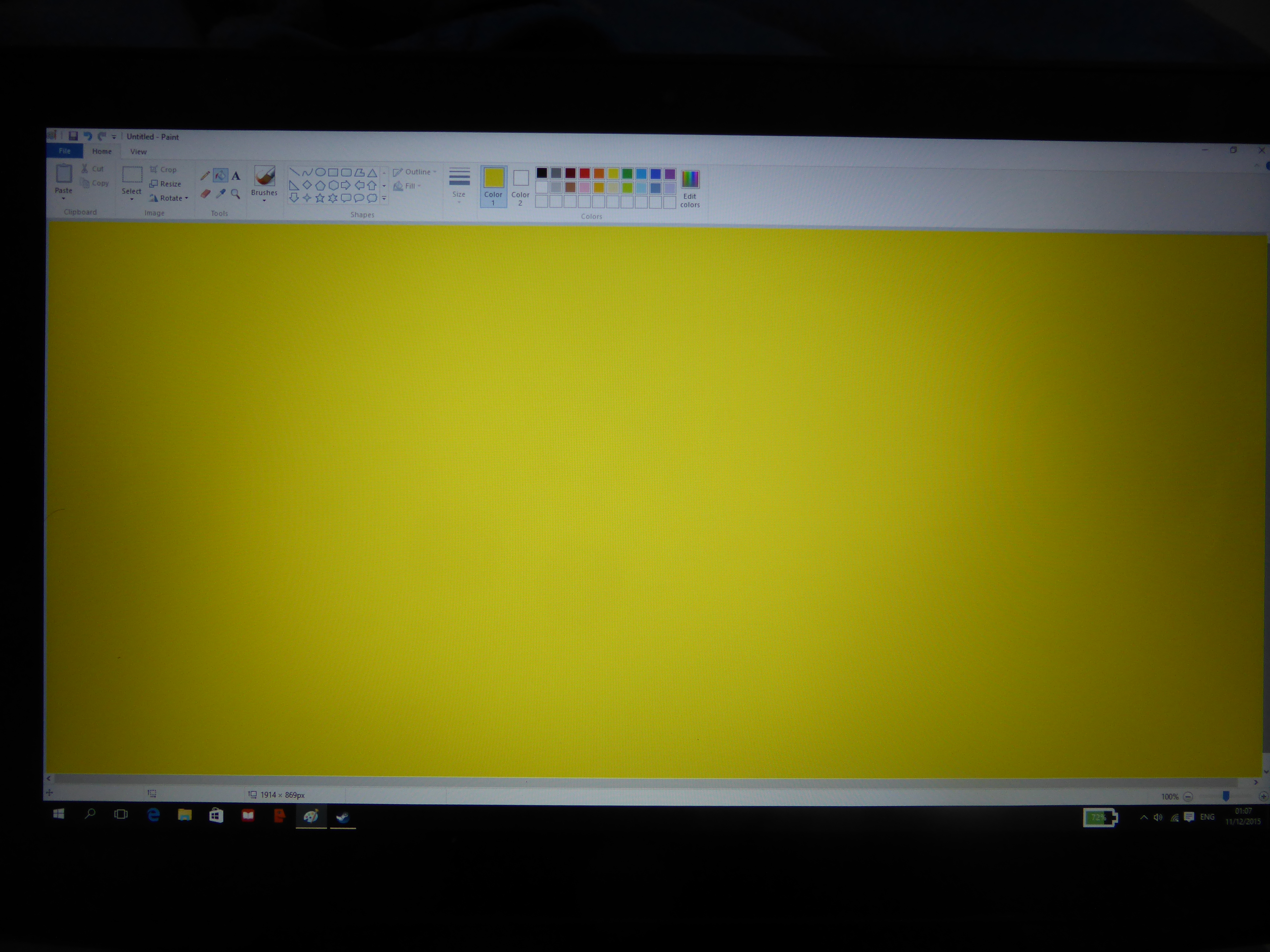Open the File menu
This screenshot has width=1270, height=952.
pyautogui.click(x=64, y=151)
